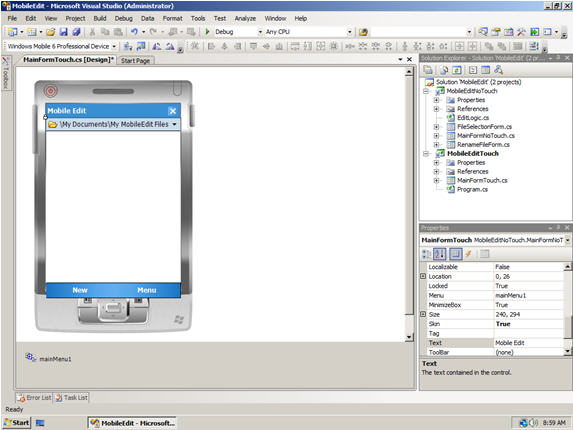Click Properties Window toolbar icon

click(x=496, y=32)
